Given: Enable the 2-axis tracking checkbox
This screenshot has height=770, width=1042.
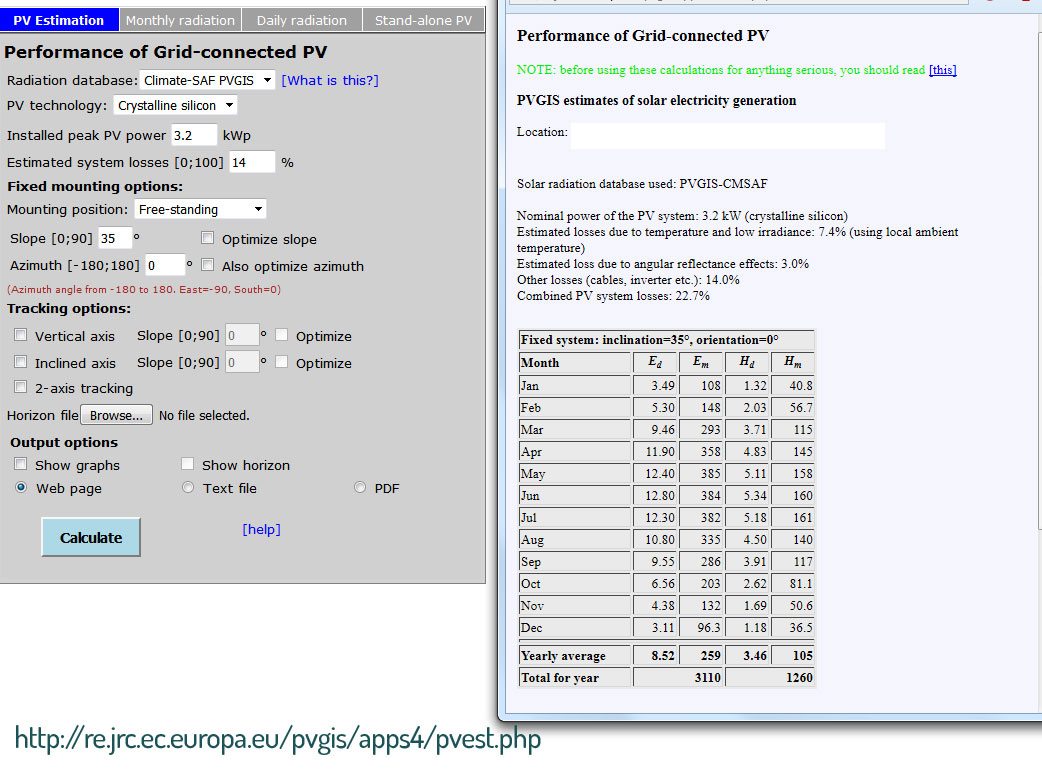Looking at the screenshot, I should point(21,387).
